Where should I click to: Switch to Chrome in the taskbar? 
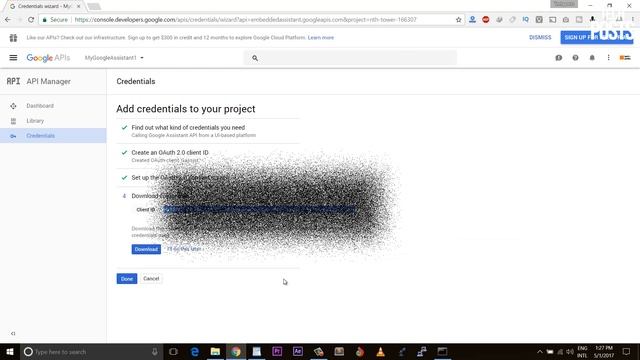236,351
